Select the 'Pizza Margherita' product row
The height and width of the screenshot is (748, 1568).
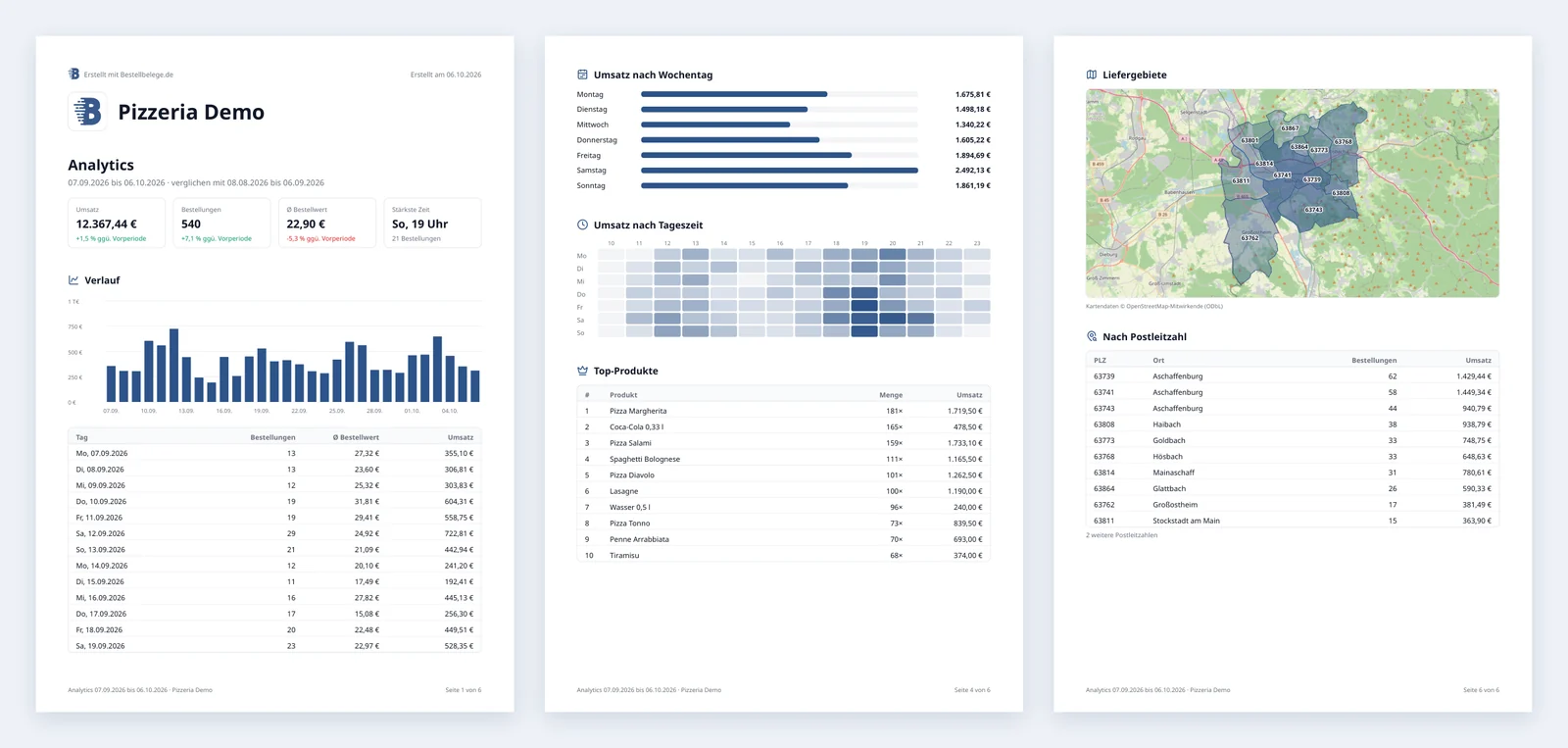click(x=783, y=411)
